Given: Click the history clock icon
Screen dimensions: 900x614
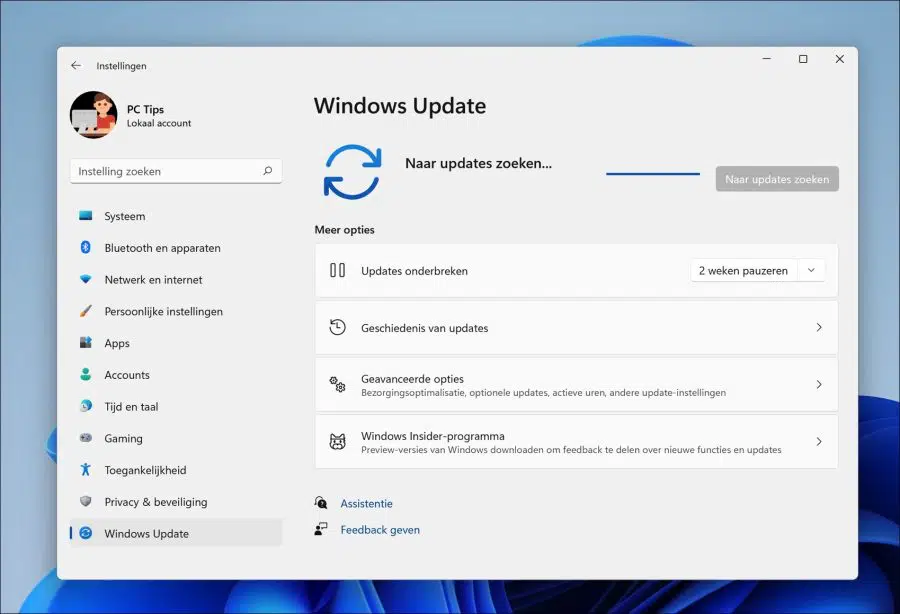Looking at the screenshot, I should pos(338,327).
